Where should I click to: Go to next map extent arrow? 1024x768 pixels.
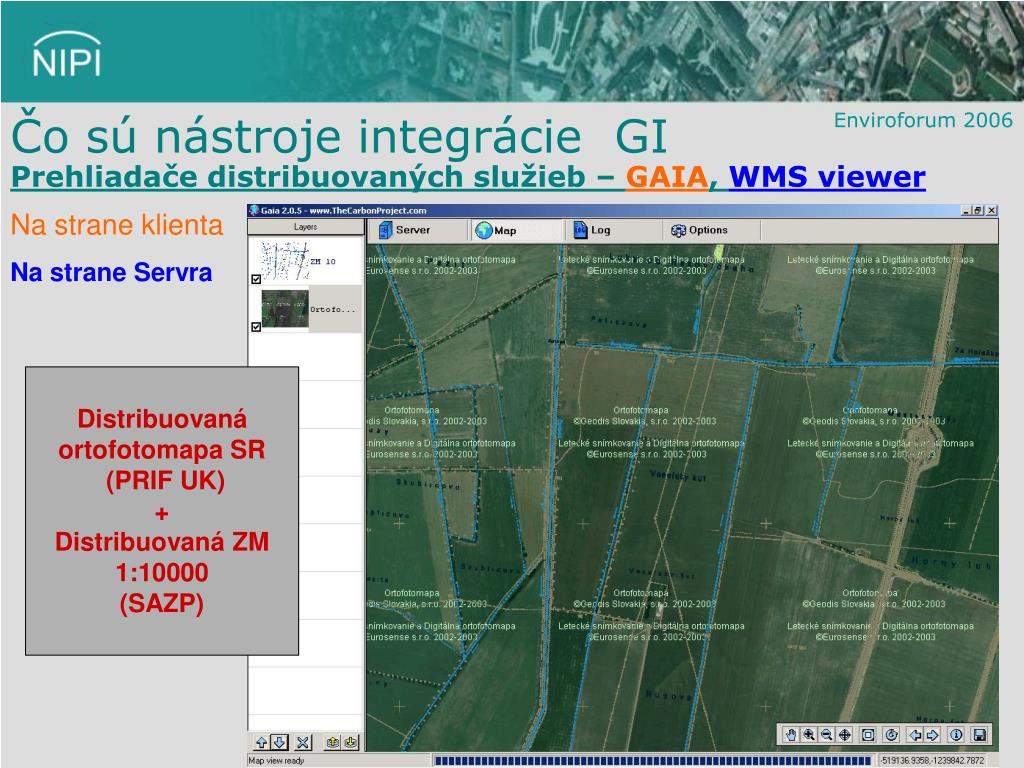point(933,735)
